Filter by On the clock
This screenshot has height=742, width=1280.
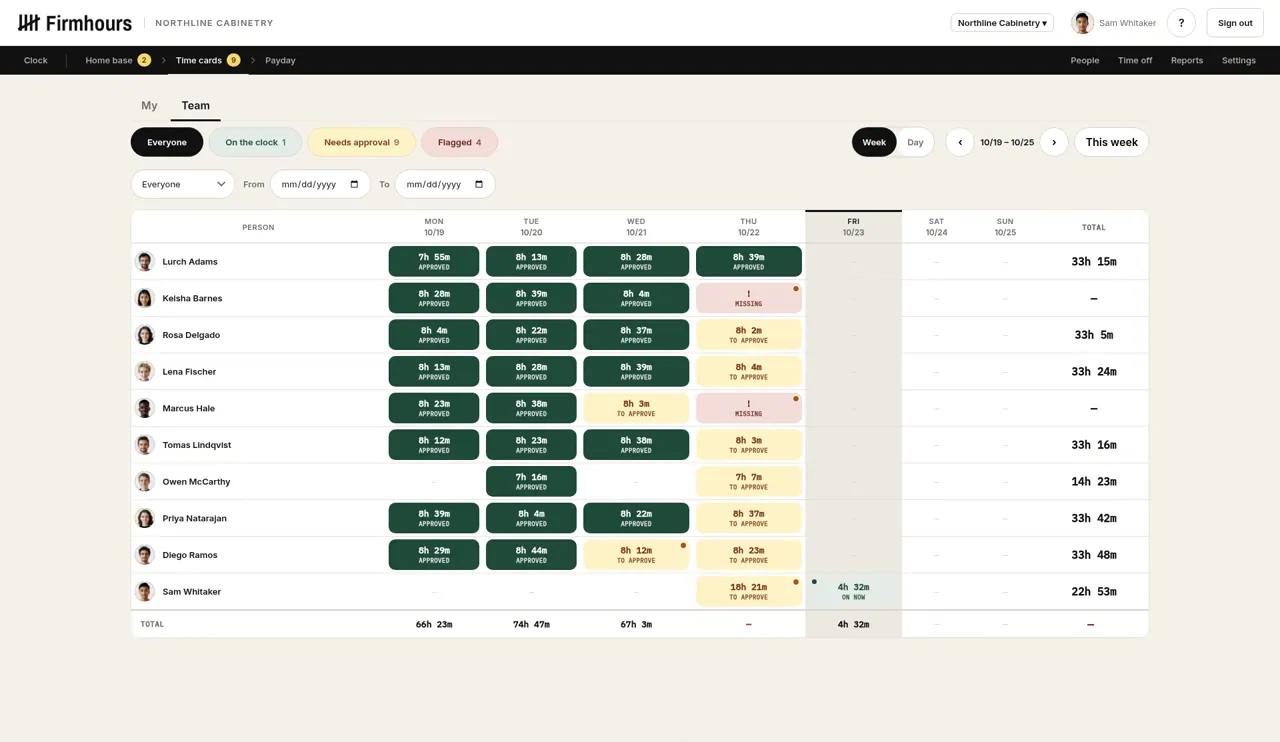pos(255,142)
